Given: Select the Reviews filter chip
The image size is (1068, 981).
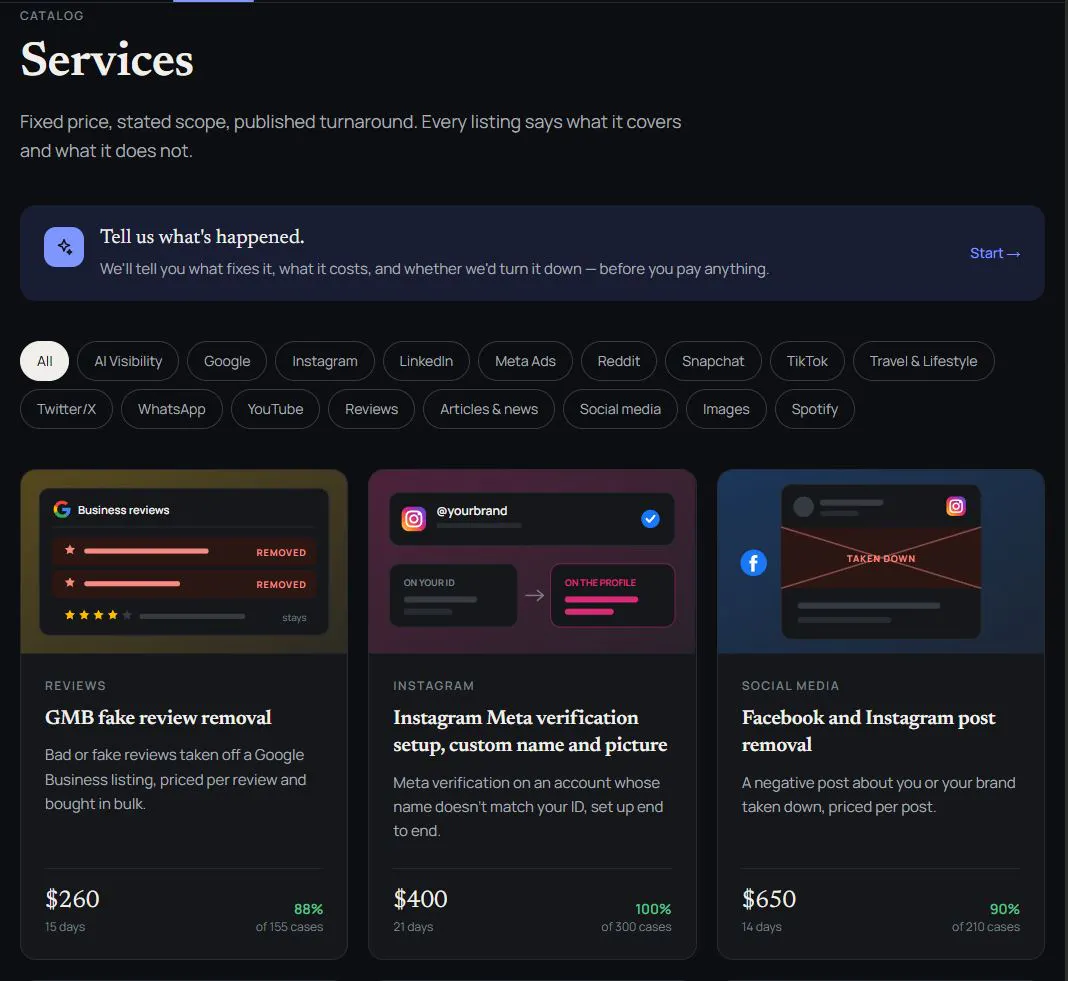Looking at the screenshot, I should click(x=371, y=409).
